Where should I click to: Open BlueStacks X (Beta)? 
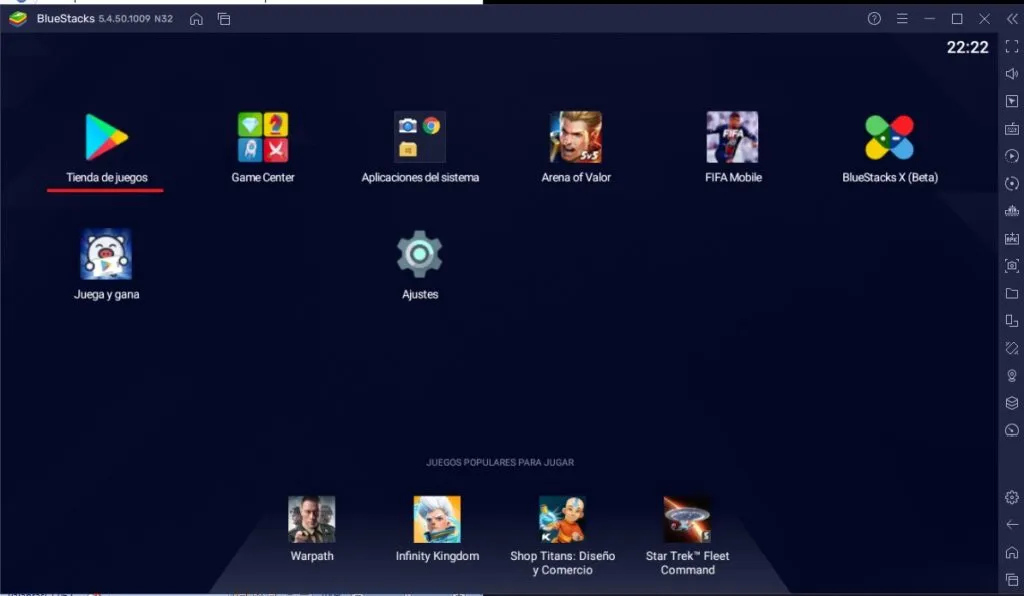click(888, 137)
